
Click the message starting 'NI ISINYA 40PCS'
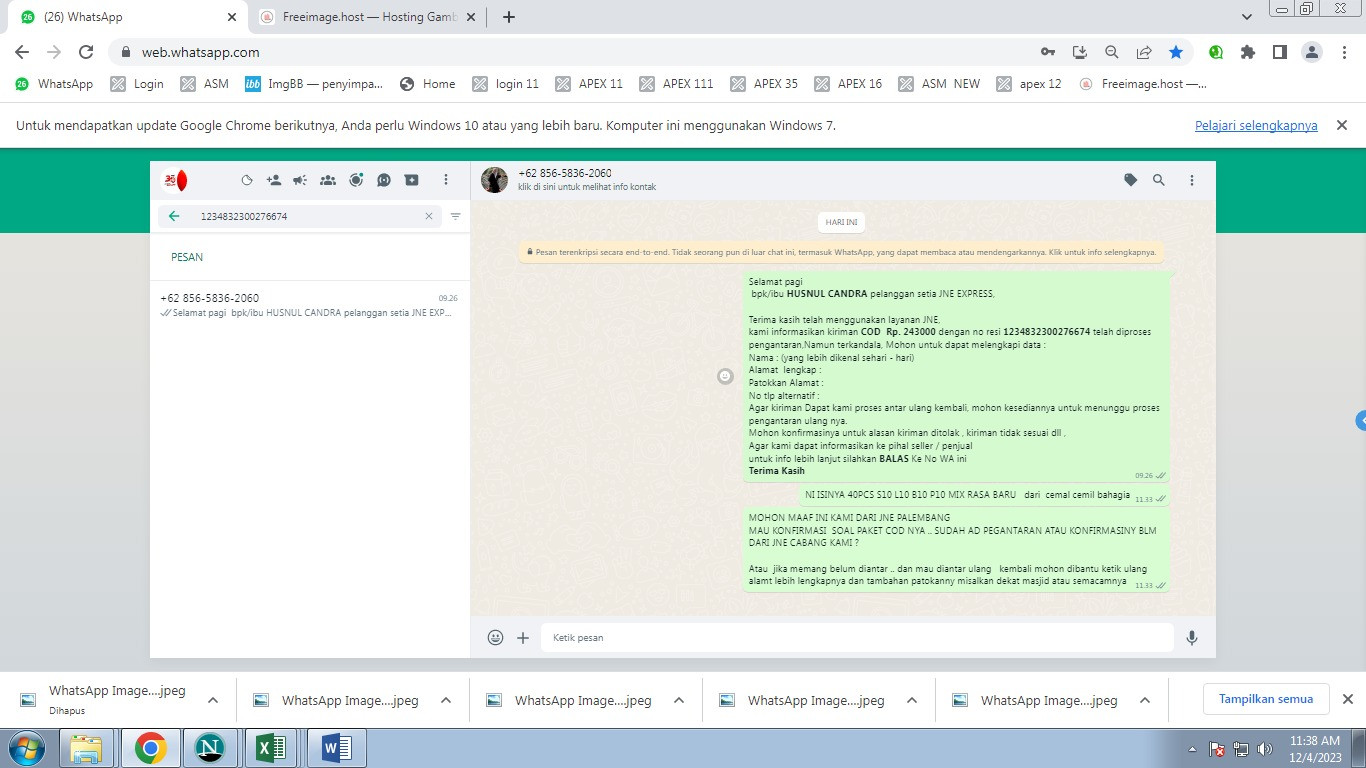point(984,495)
